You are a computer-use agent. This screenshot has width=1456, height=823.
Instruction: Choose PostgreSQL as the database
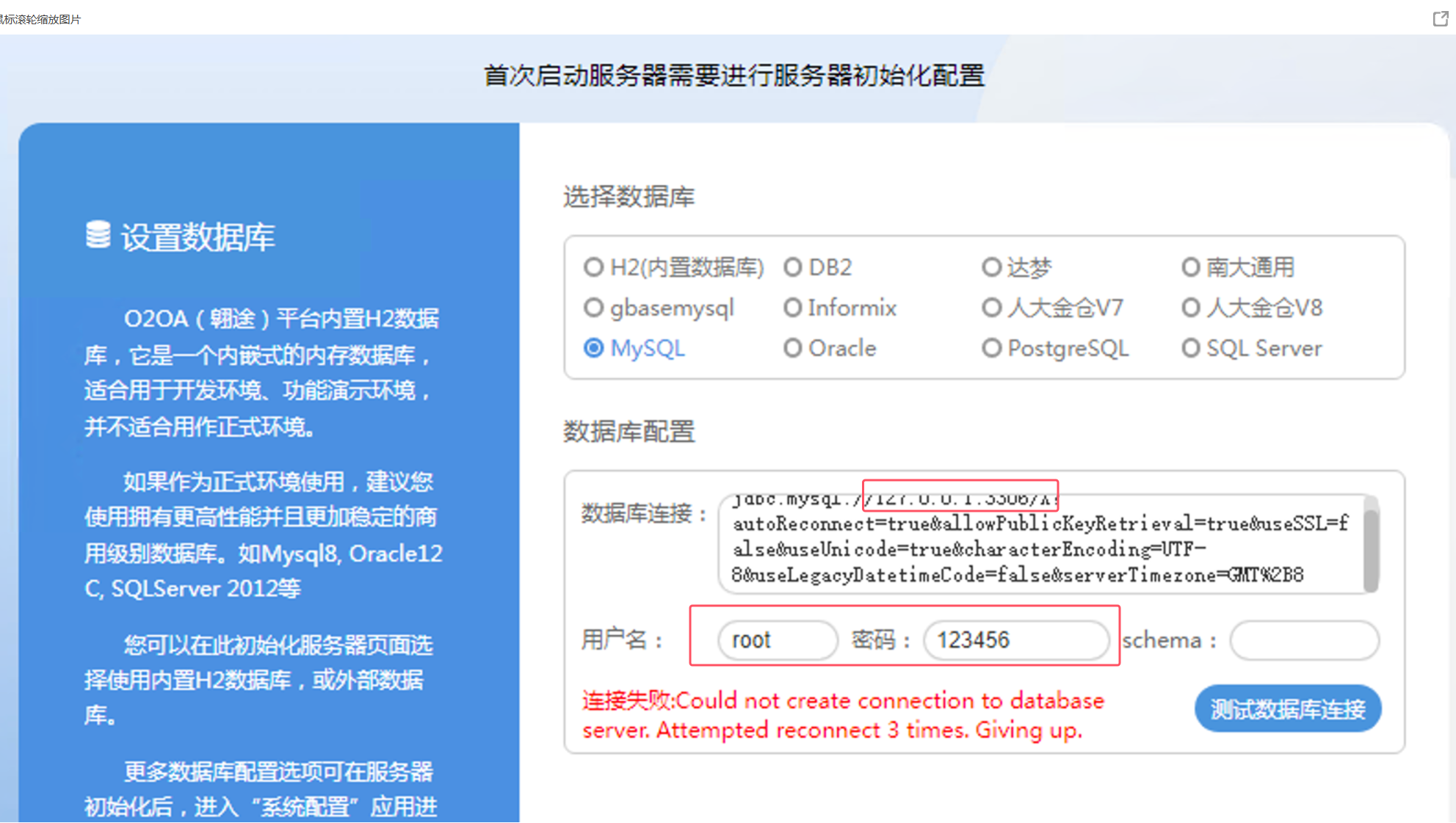tap(991, 348)
